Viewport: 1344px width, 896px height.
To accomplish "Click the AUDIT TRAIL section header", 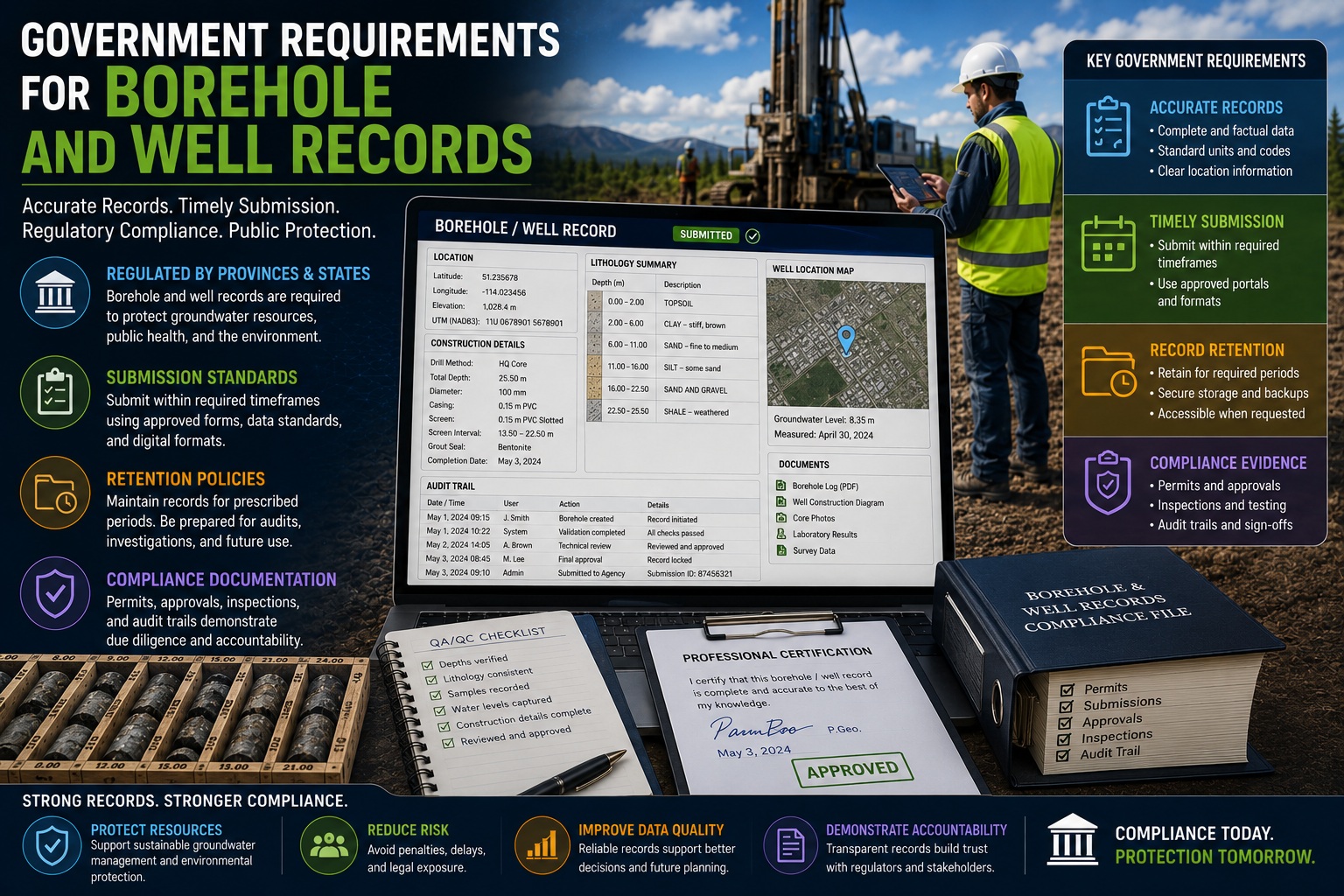I will click(x=451, y=486).
